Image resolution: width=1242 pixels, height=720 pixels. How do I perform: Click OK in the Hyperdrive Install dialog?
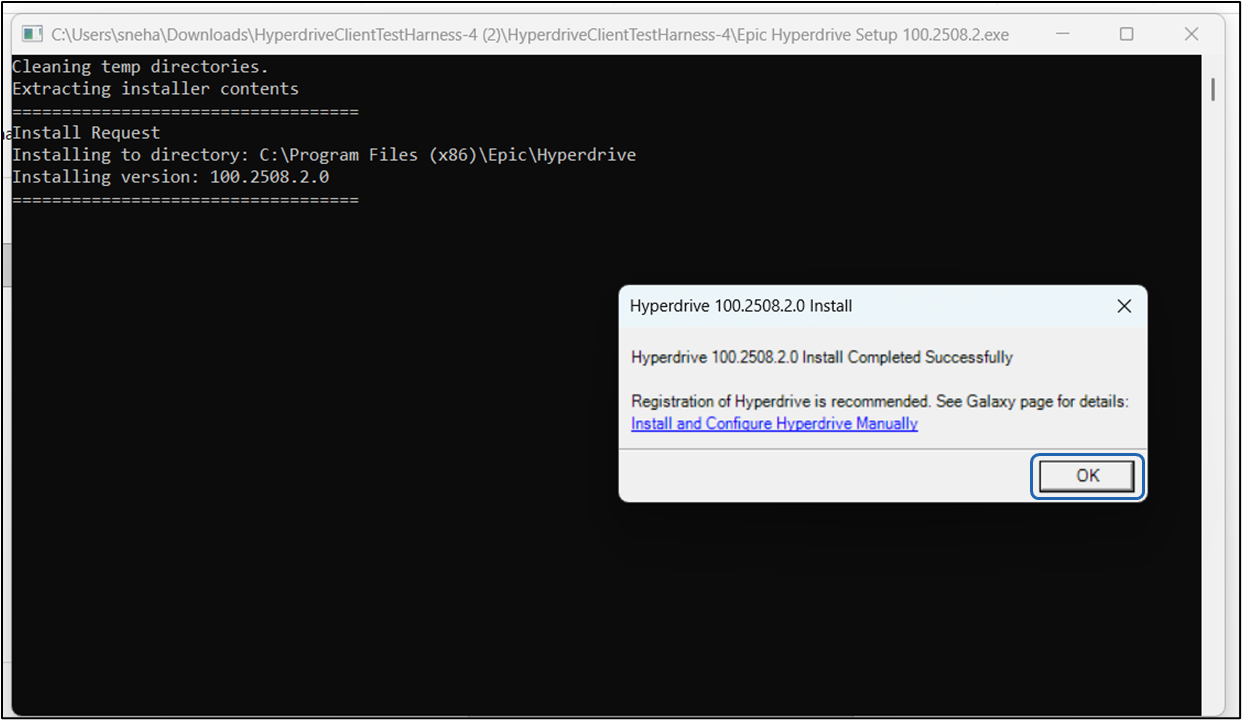pos(1088,476)
